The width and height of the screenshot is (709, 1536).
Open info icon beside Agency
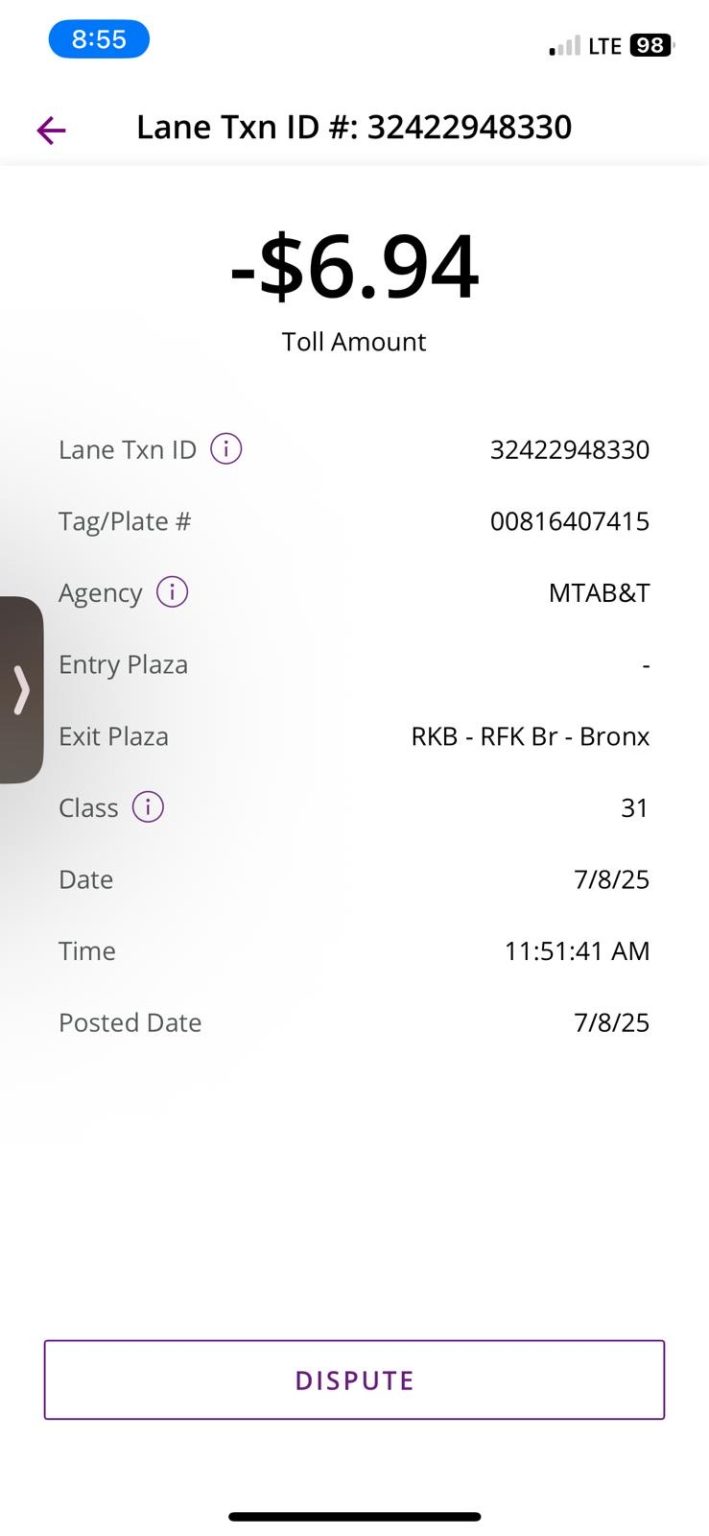[x=172, y=593]
